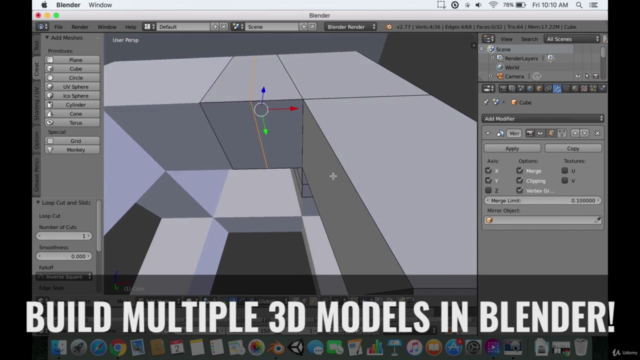Open the All Scenes display dropdown
Viewport: 640px width, 360px height.
572,39
